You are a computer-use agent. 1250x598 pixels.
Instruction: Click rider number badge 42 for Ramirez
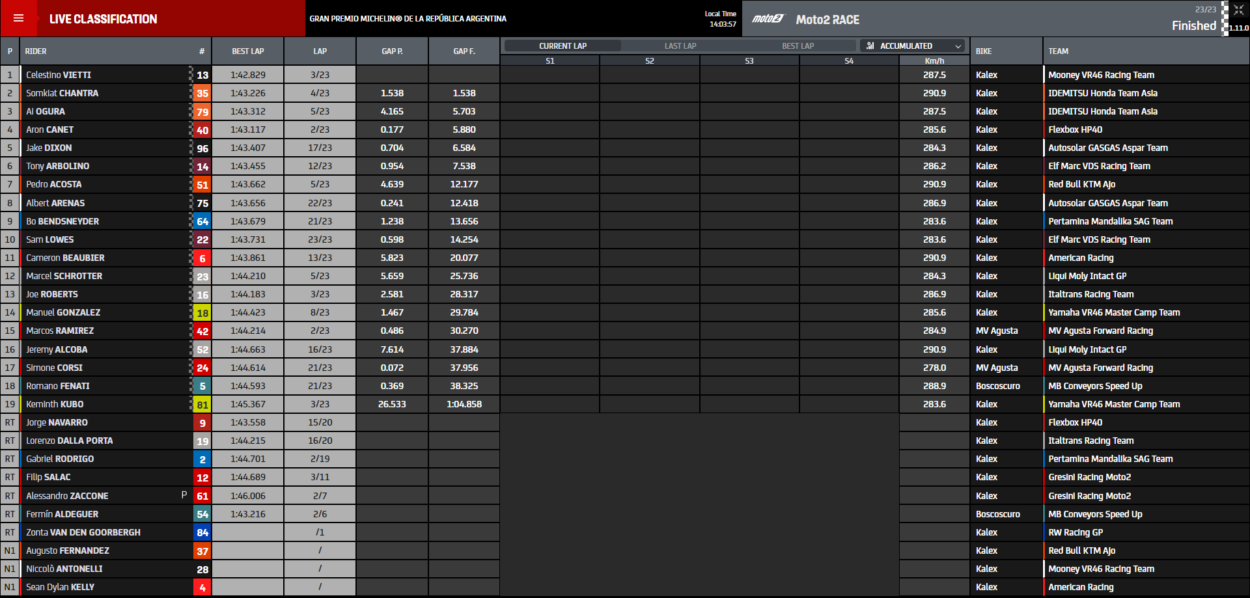point(202,331)
